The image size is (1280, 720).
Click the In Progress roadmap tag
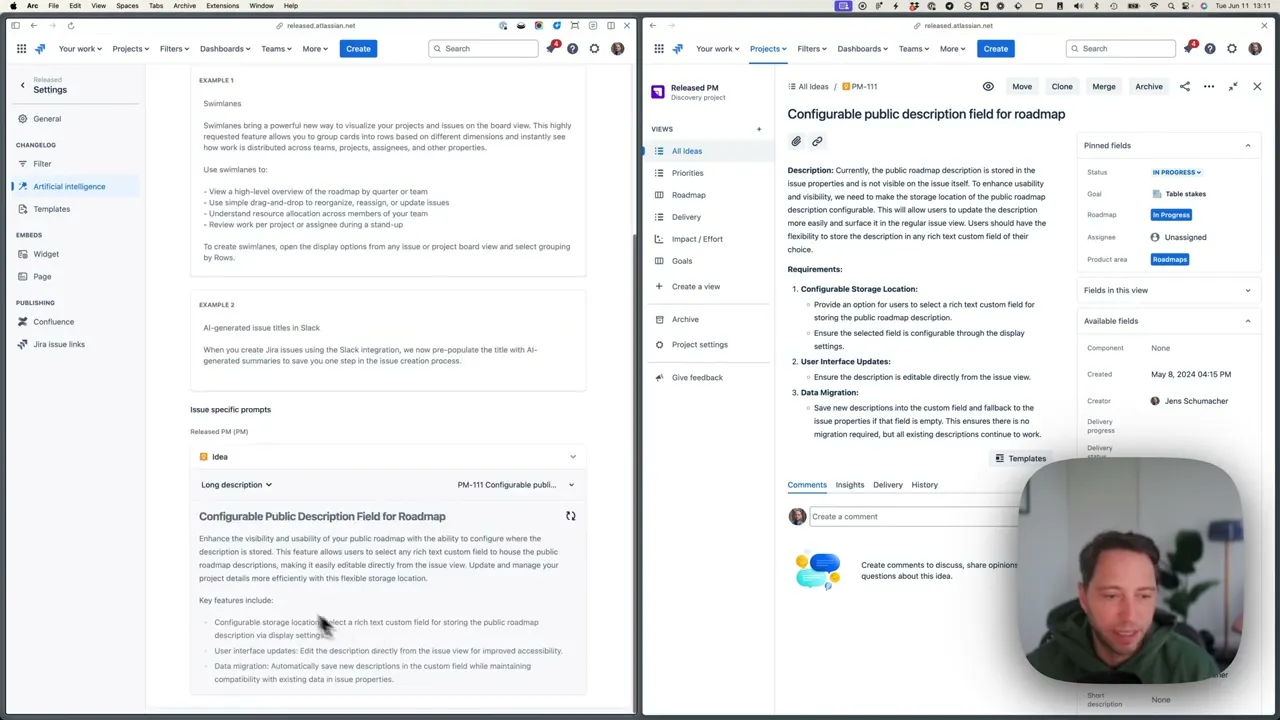pos(1171,215)
